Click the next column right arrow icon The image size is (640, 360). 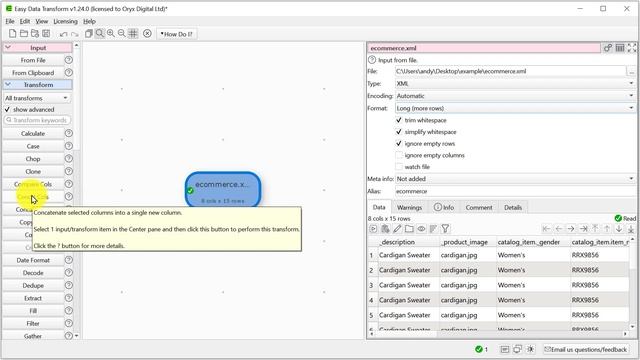[x=571, y=229]
